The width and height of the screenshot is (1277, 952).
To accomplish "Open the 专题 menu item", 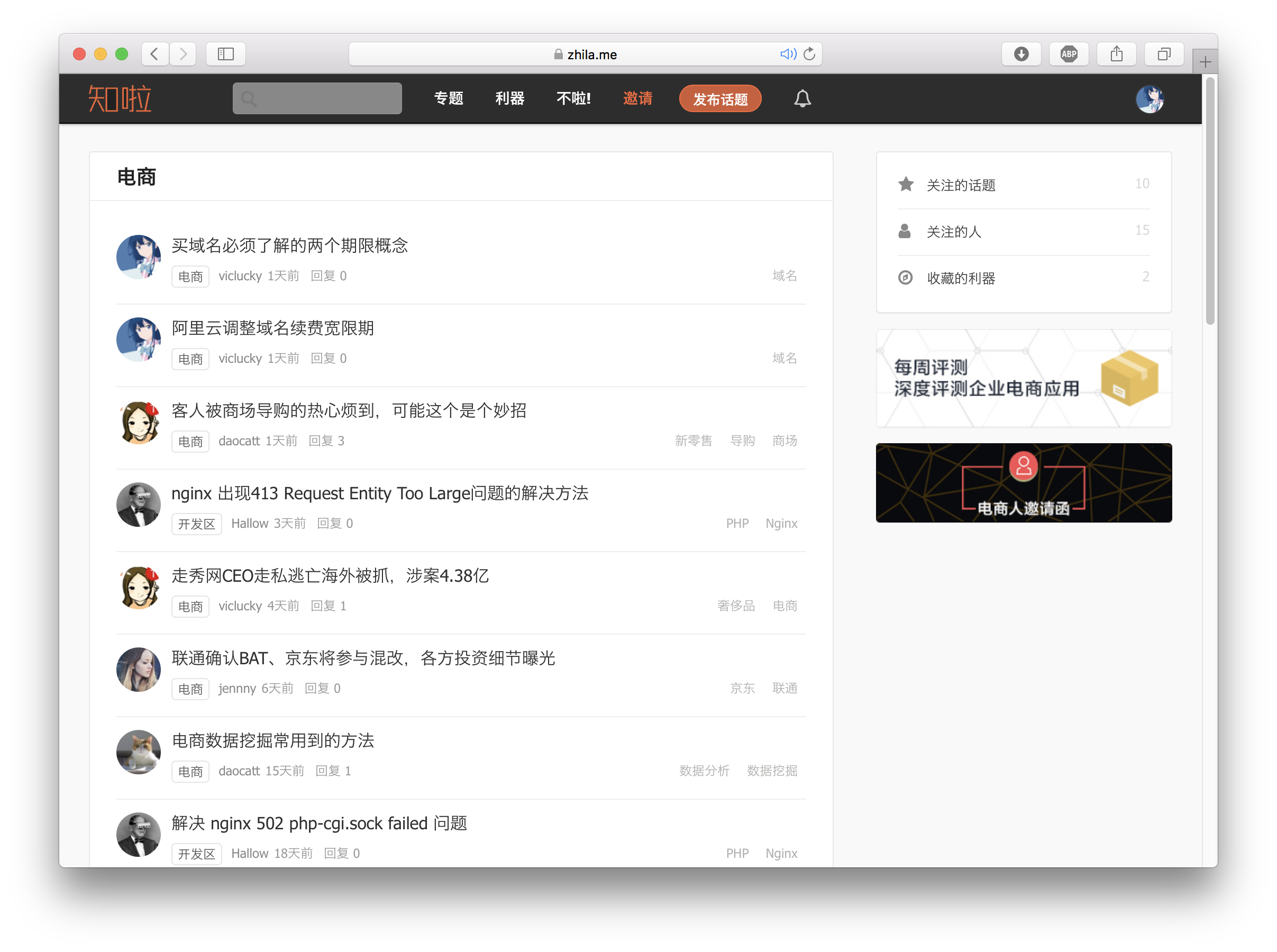I will (x=449, y=98).
